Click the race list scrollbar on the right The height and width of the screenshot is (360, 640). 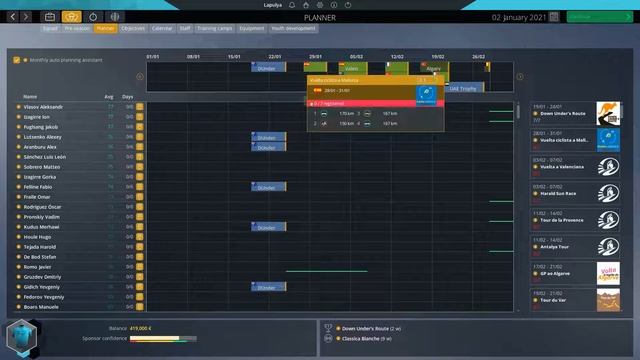(x=622, y=110)
